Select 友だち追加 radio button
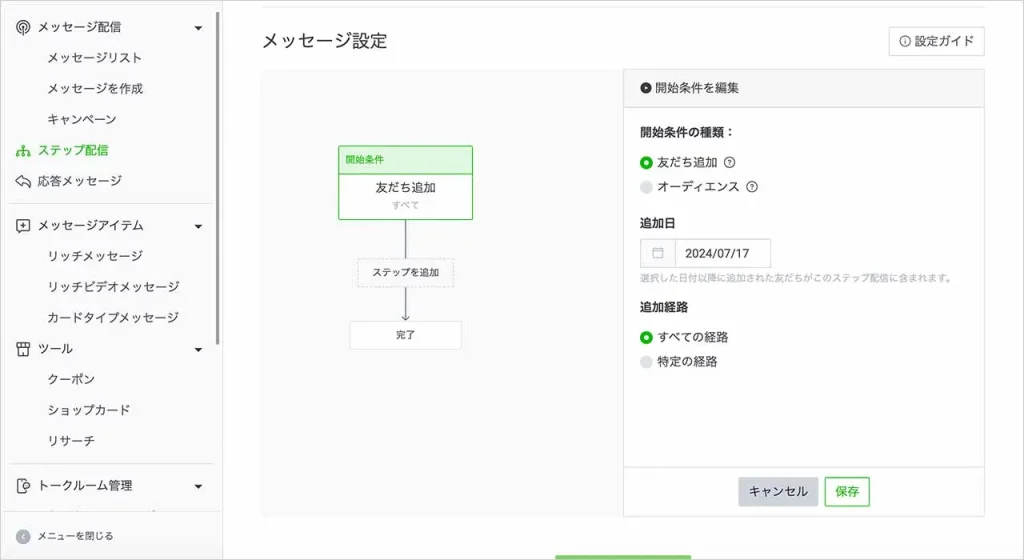The height and width of the screenshot is (560, 1024). (x=647, y=163)
